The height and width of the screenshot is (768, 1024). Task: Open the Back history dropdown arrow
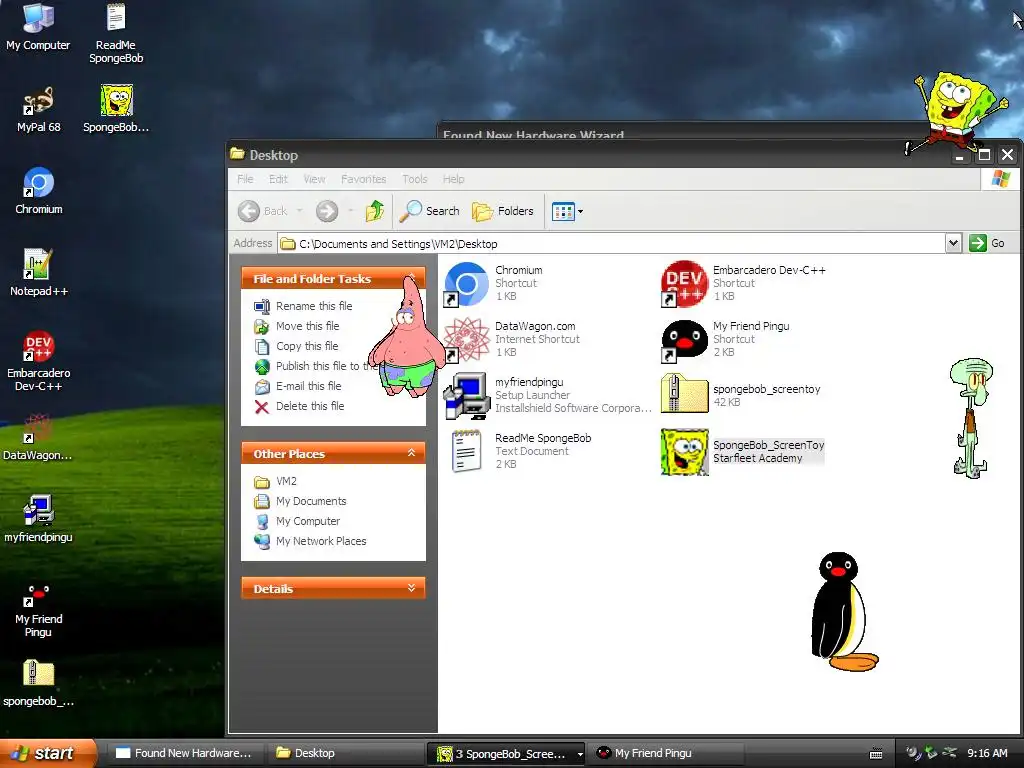(300, 211)
